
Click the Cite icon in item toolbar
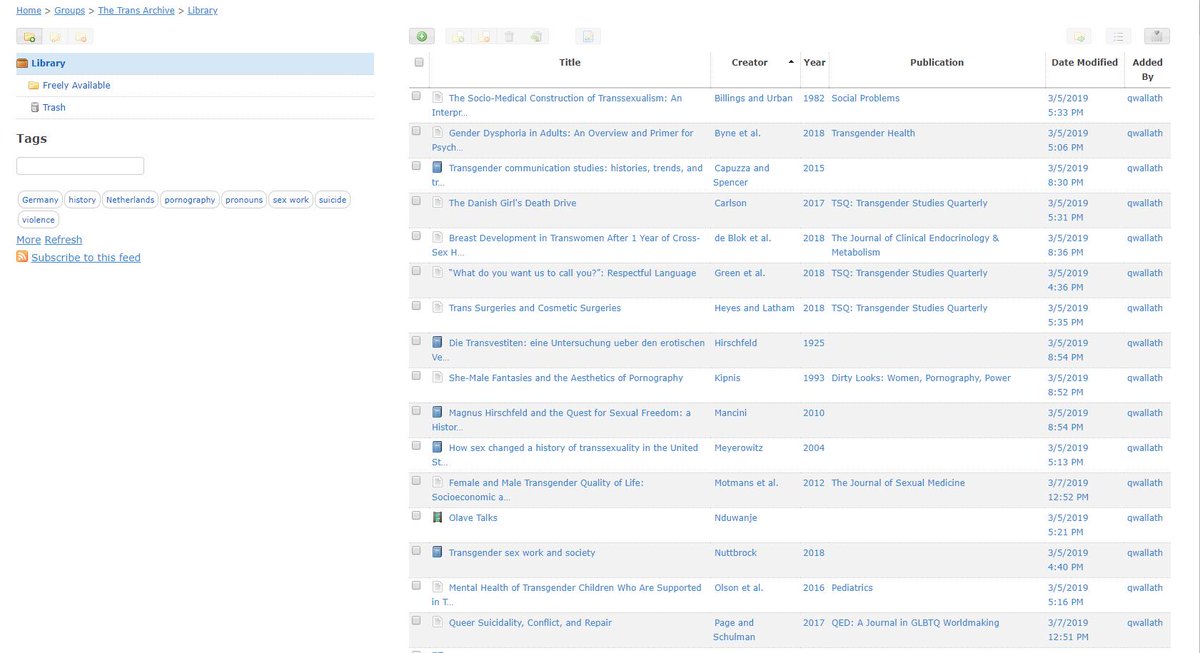588,37
